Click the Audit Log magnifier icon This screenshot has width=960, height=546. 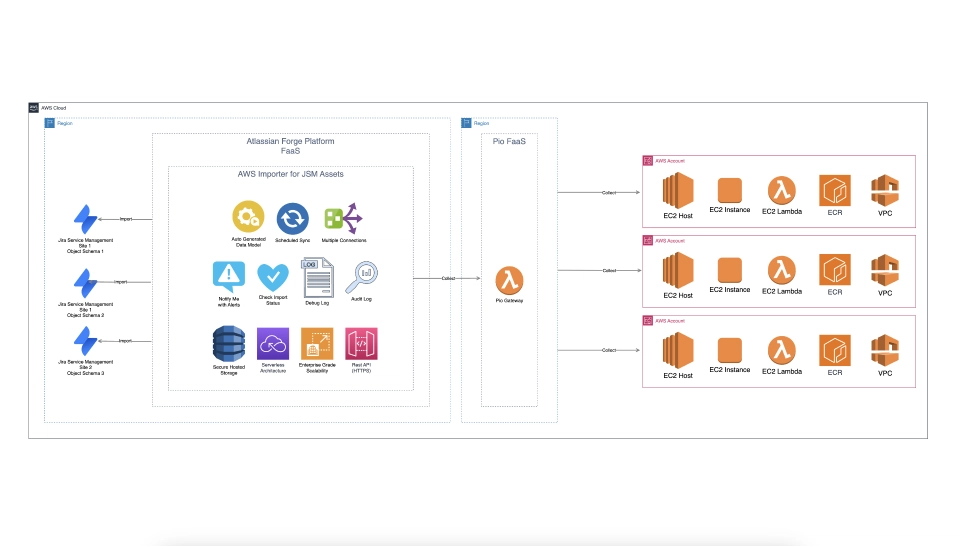[x=360, y=275]
